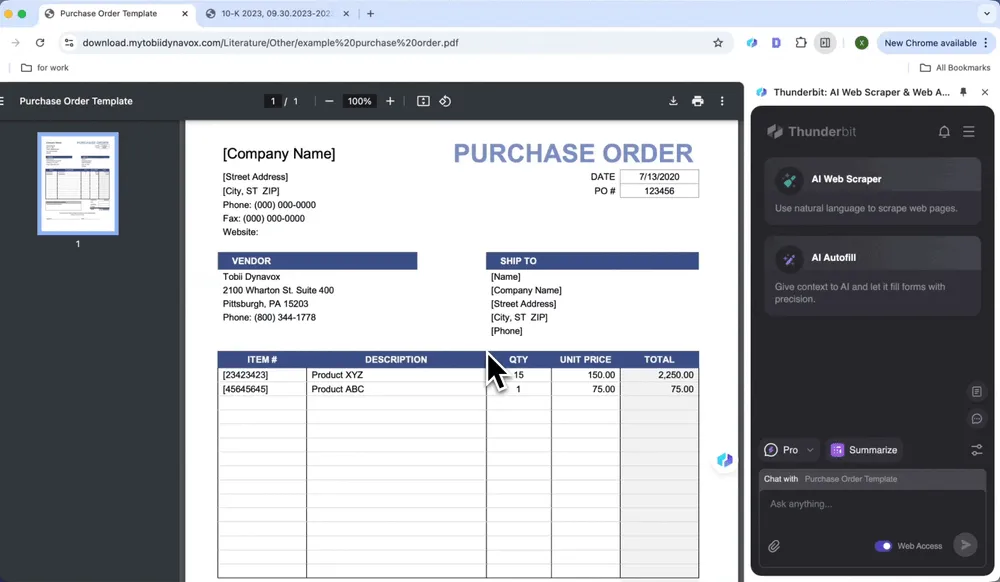1000x582 pixels.
Task: Bookmark this page with the star icon
Action: [718, 43]
